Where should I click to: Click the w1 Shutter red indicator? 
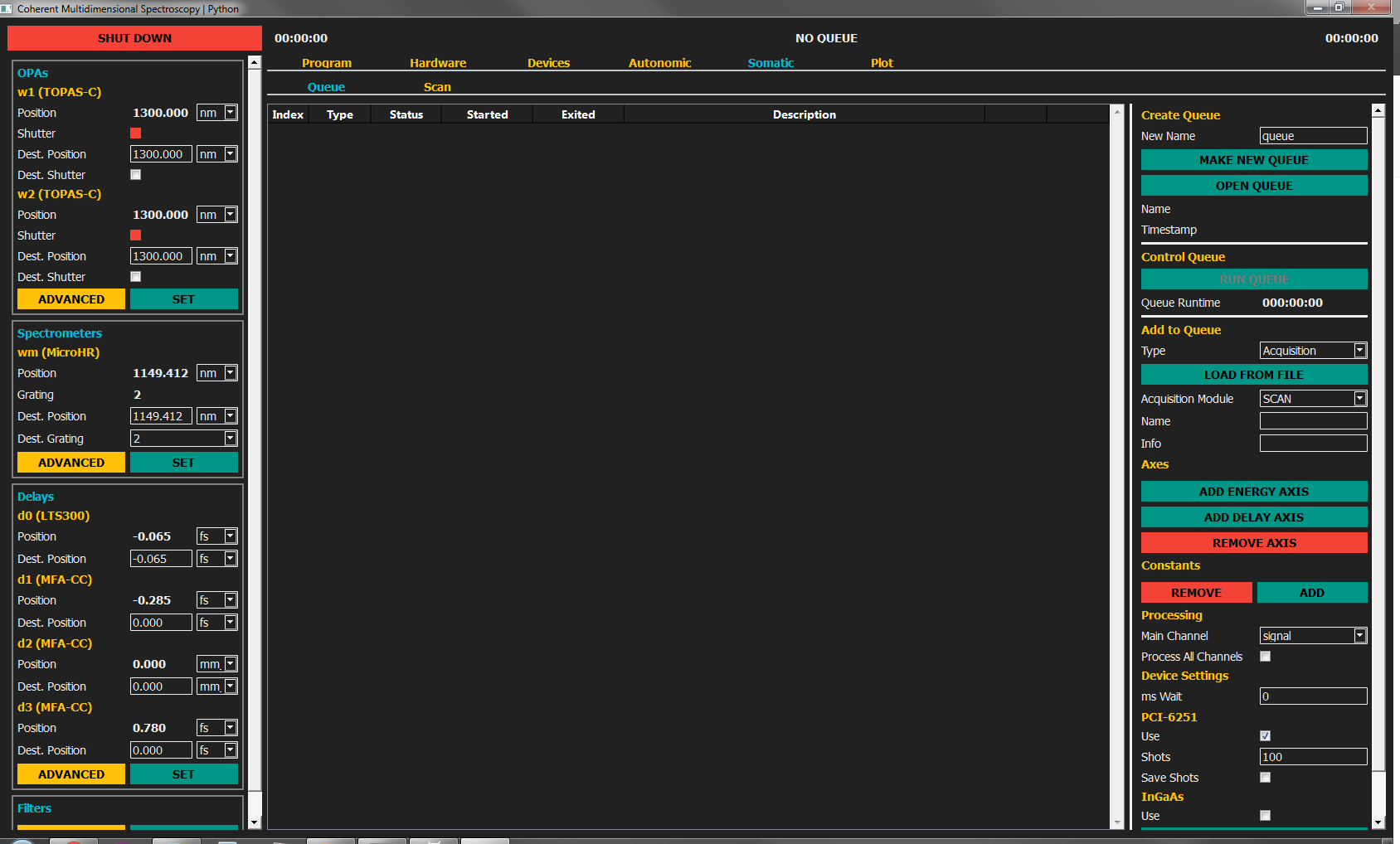pyautogui.click(x=136, y=133)
